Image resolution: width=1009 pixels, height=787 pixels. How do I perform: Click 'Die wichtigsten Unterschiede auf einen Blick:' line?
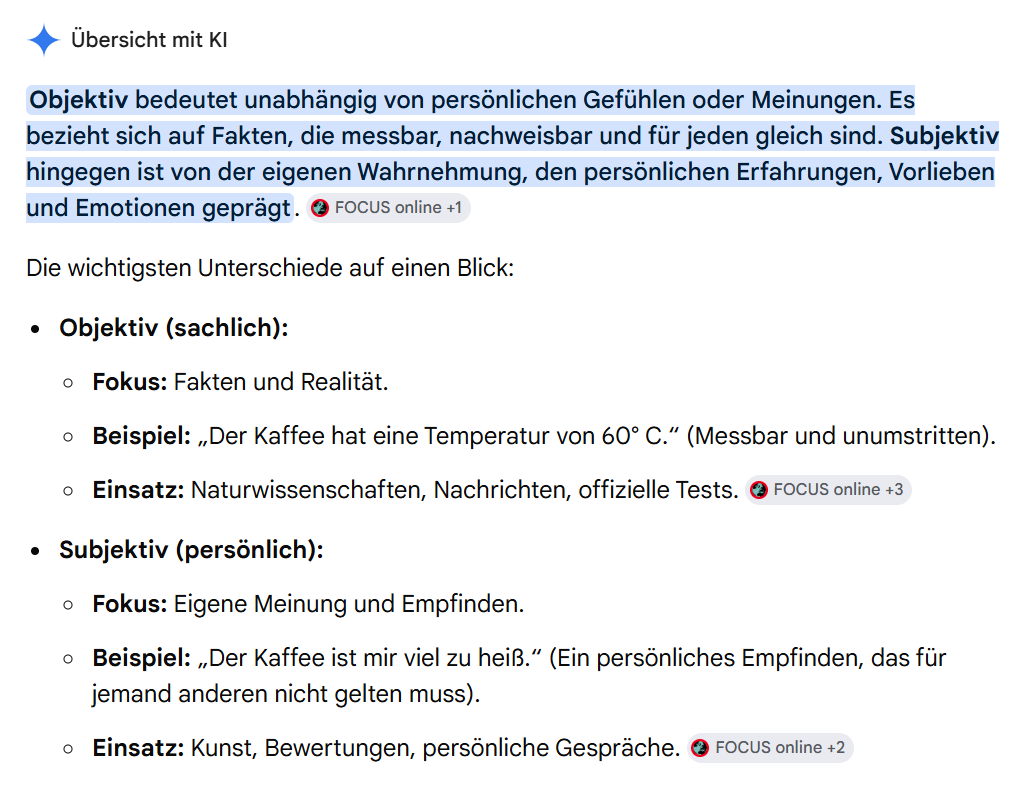[270, 268]
